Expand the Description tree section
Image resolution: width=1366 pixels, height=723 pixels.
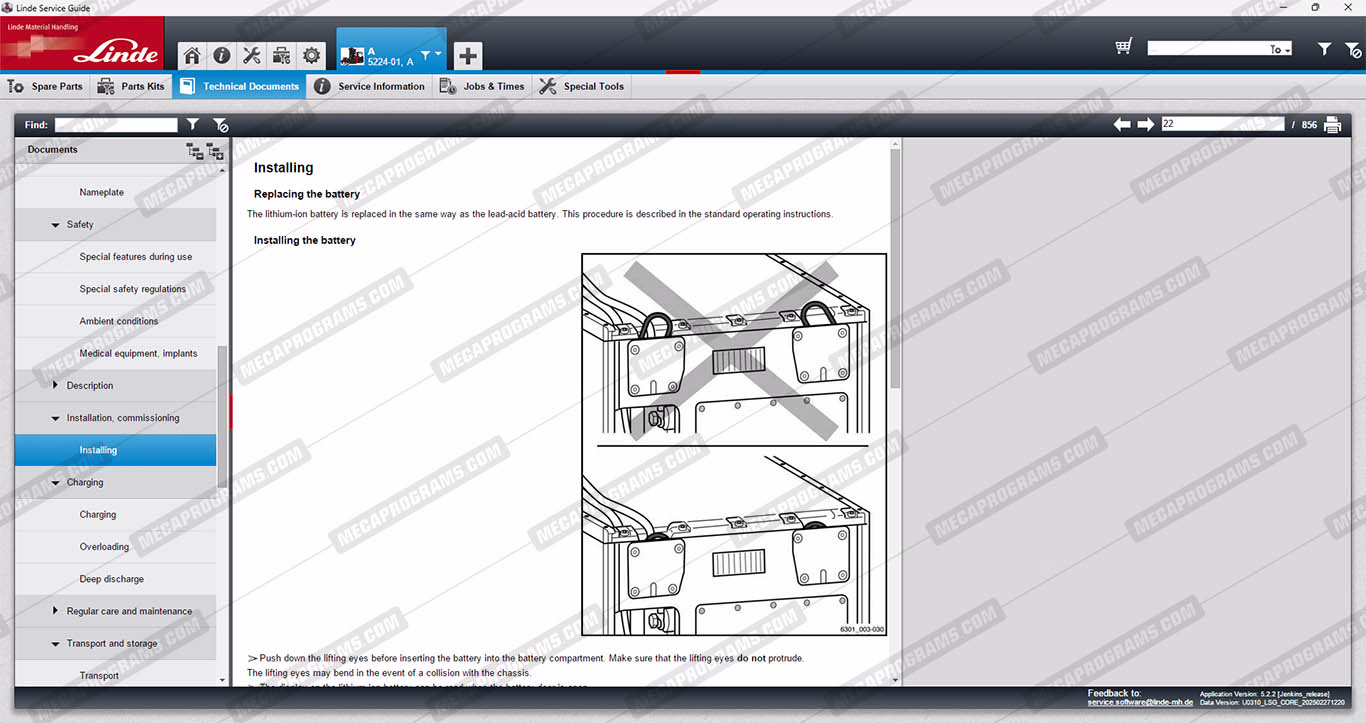tap(55, 386)
